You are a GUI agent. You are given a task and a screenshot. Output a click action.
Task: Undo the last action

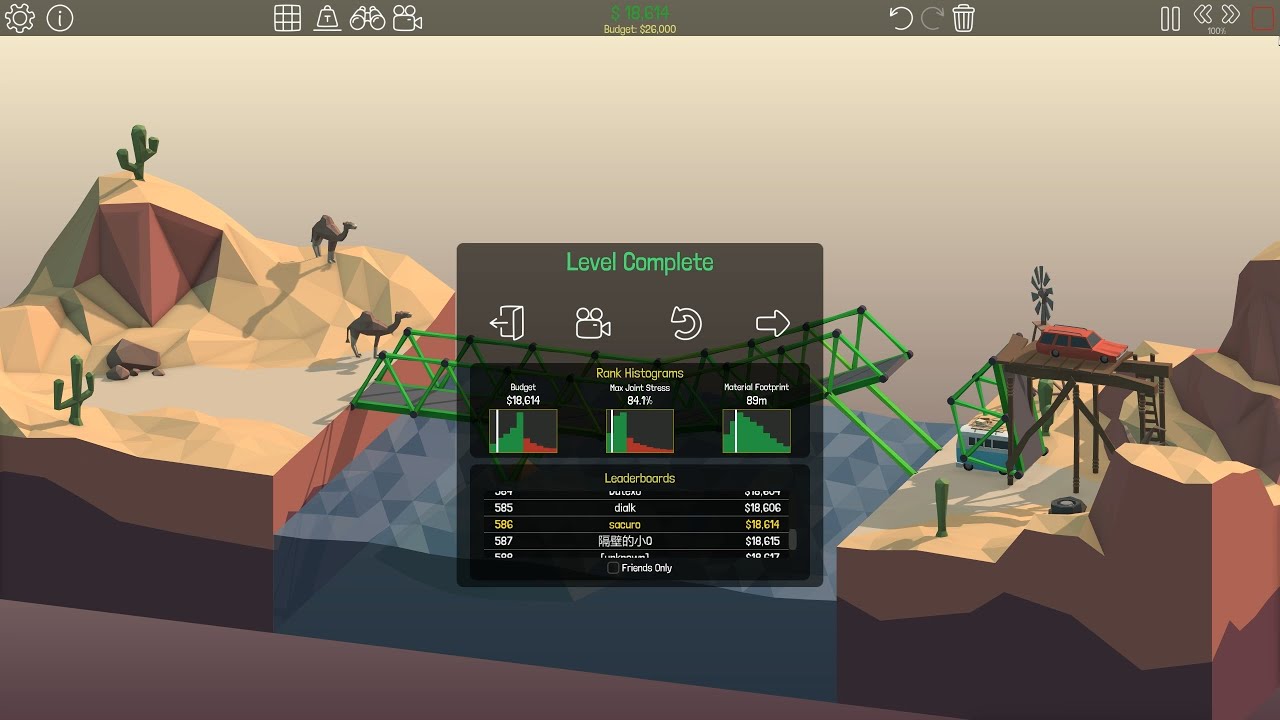[901, 18]
